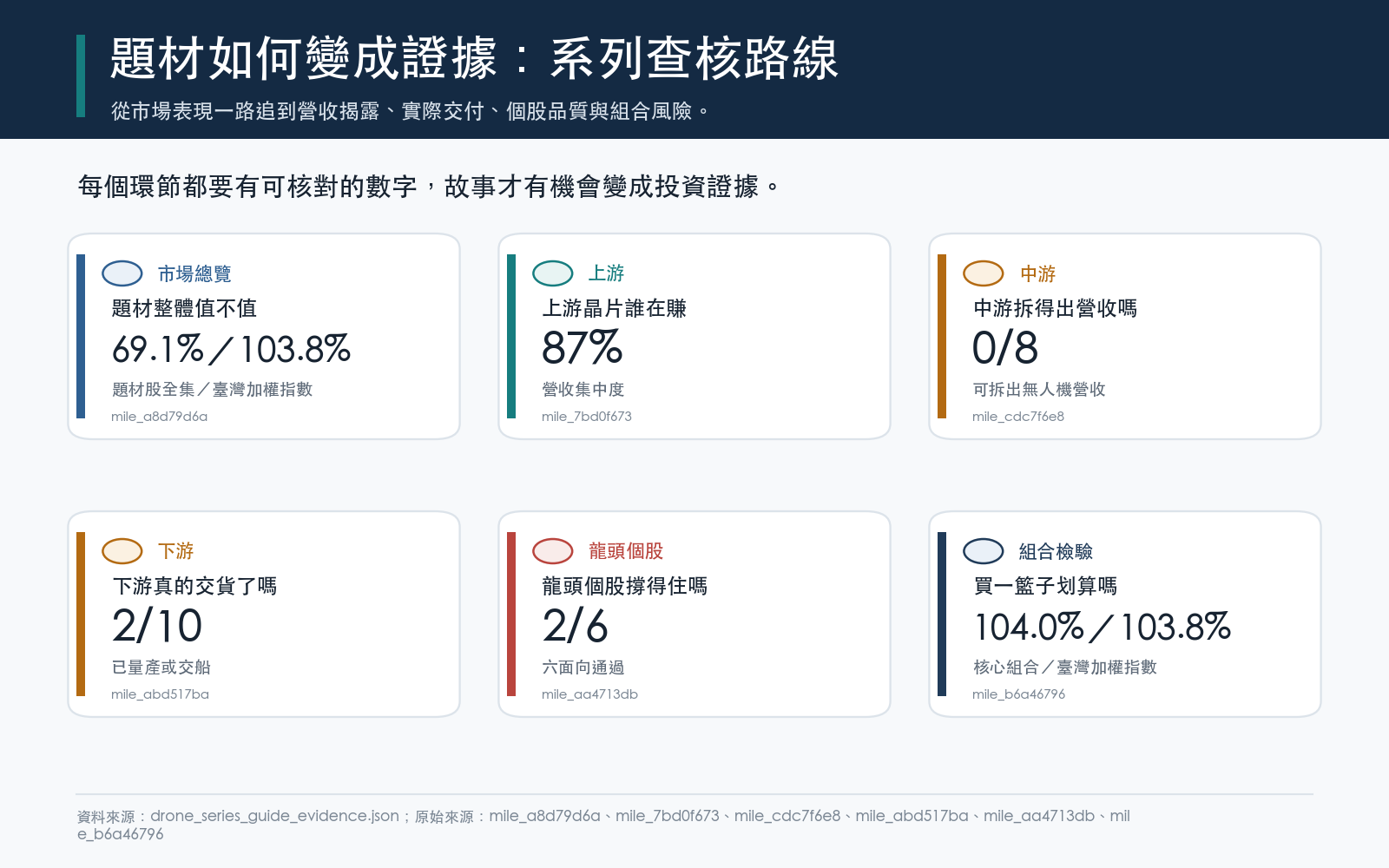This screenshot has height=868, width=1389.
Task: Select the 市場總覽 card label
Action: click(194, 273)
